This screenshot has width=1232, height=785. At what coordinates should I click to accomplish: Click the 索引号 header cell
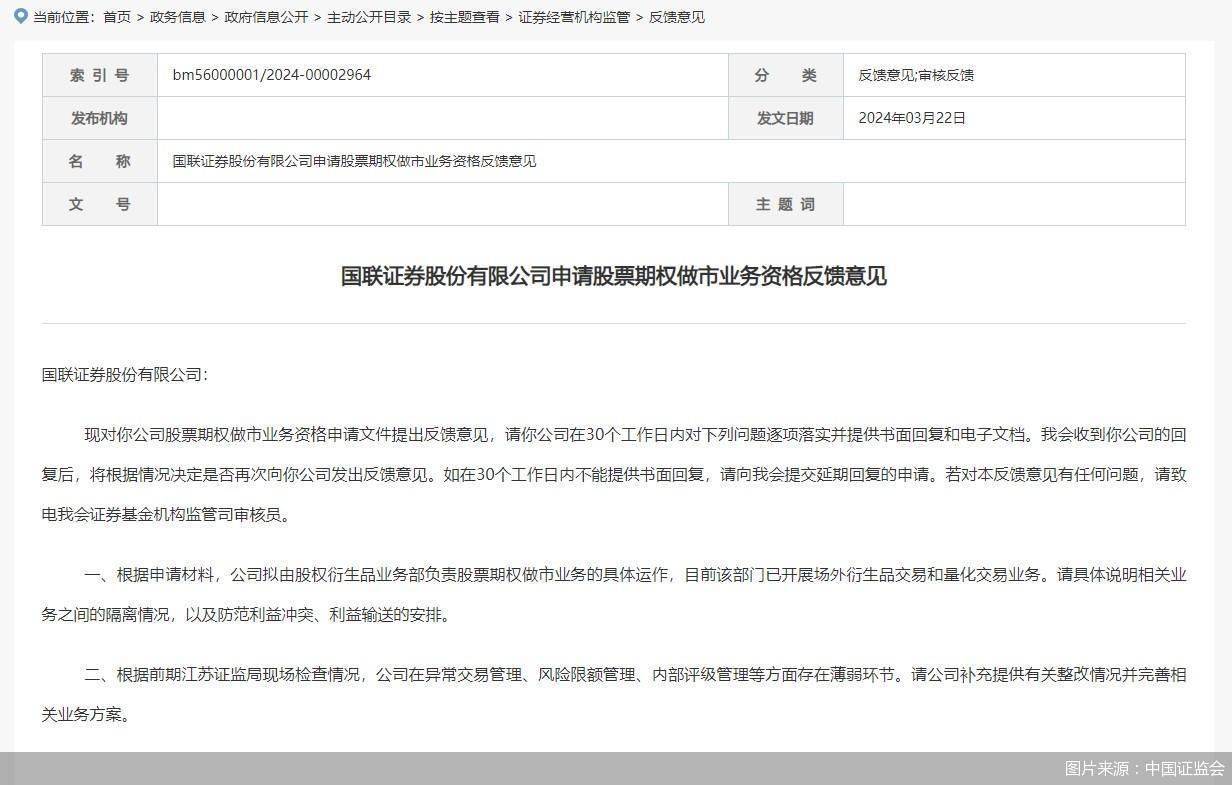click(100, 75)
